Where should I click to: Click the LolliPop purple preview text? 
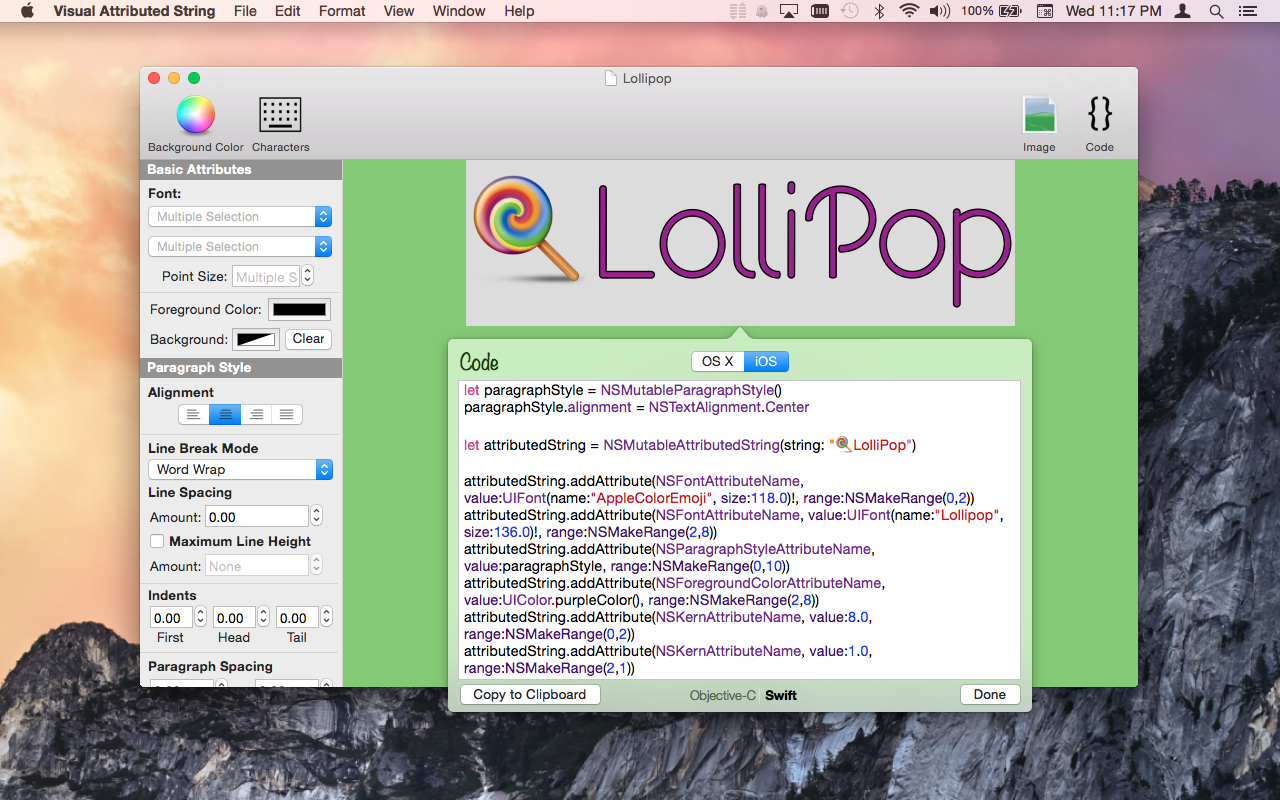[804, 244]
